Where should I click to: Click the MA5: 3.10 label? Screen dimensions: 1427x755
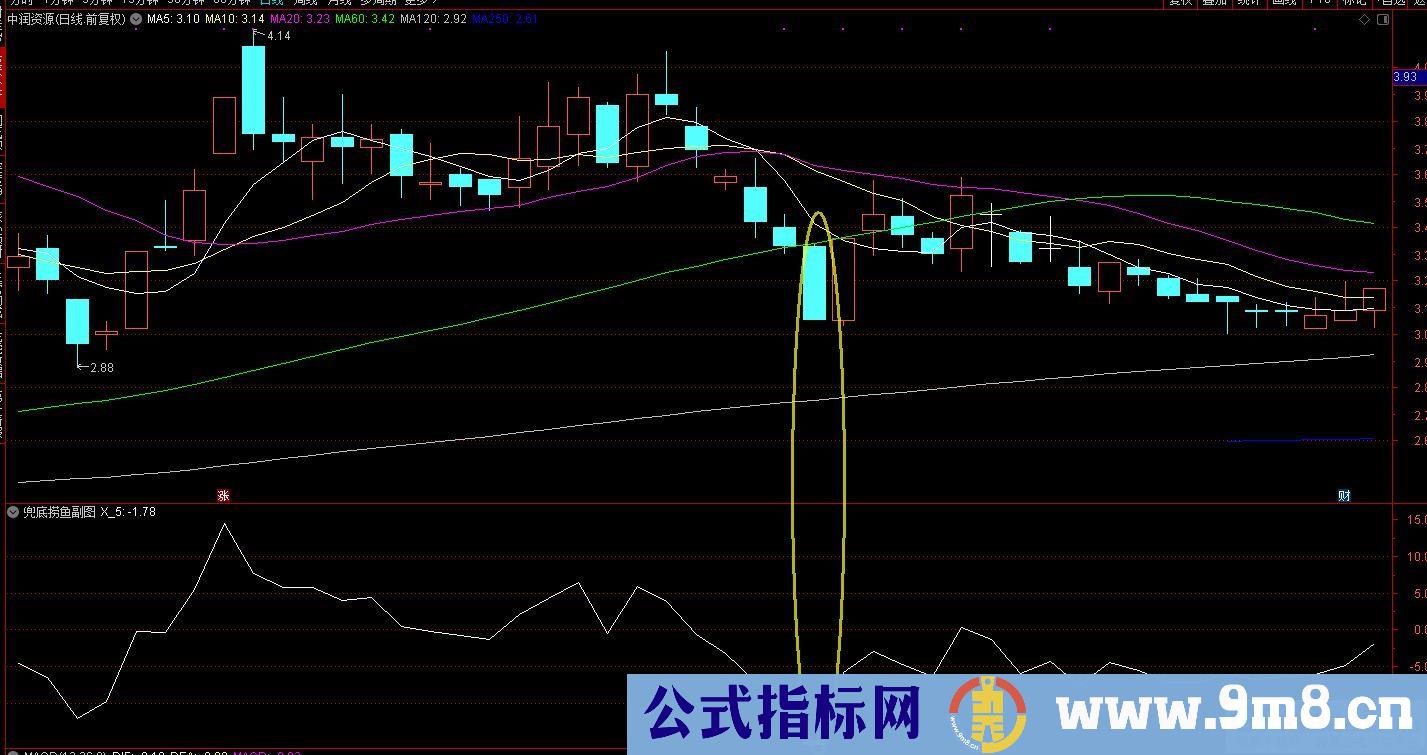click(173, 19)
